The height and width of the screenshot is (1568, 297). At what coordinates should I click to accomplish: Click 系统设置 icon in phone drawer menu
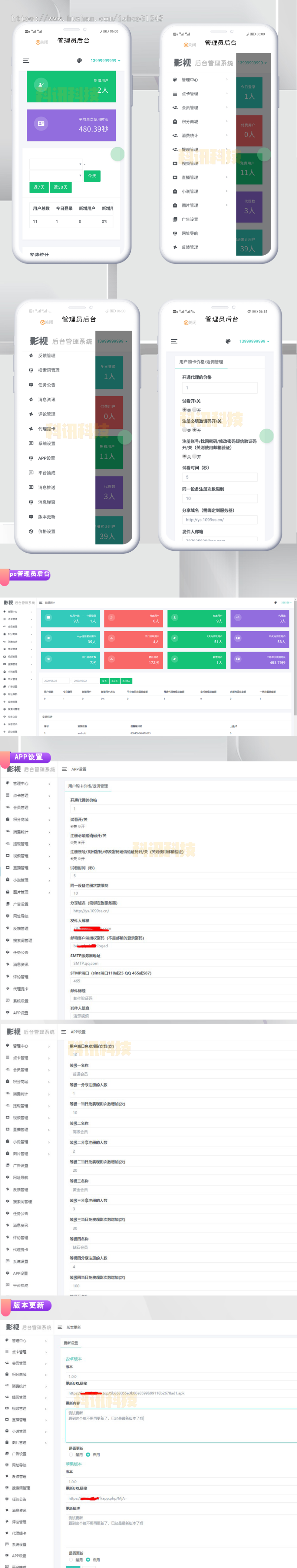pyautogui.click(x=31, y=443)
